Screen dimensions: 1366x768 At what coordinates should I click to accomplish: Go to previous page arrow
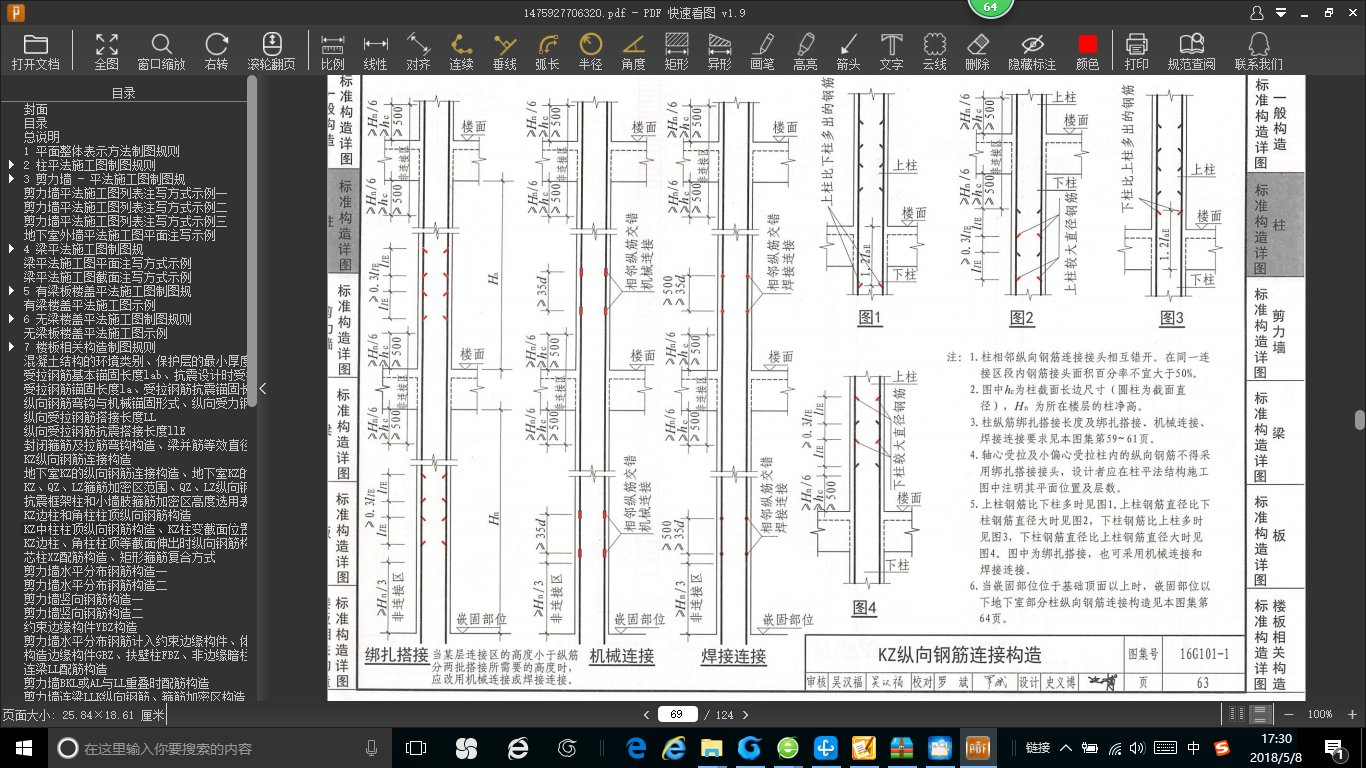click(x=647, y=715)
